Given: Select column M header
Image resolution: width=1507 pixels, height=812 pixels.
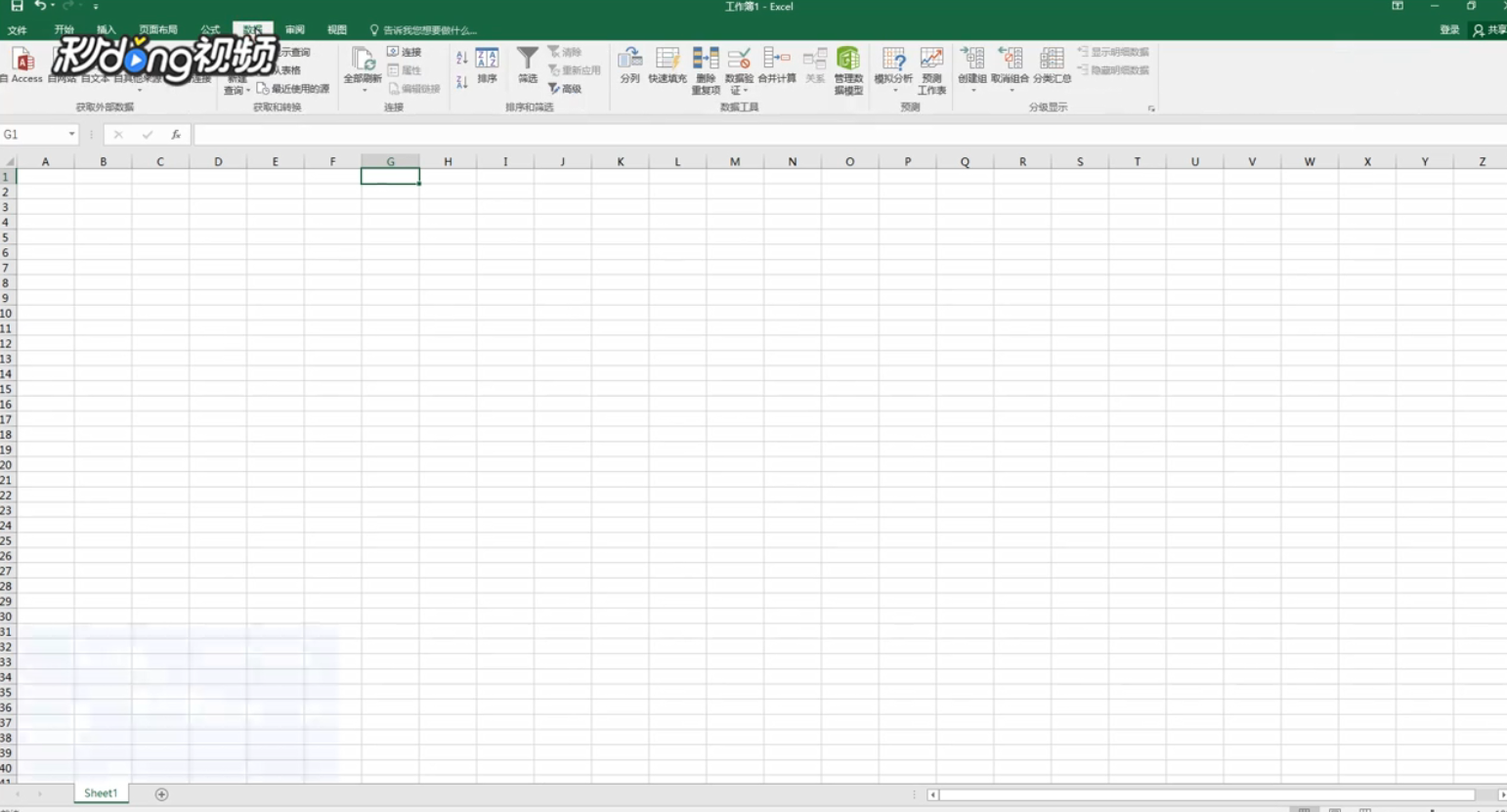Looking at the screenshot, I should (735, 162).
